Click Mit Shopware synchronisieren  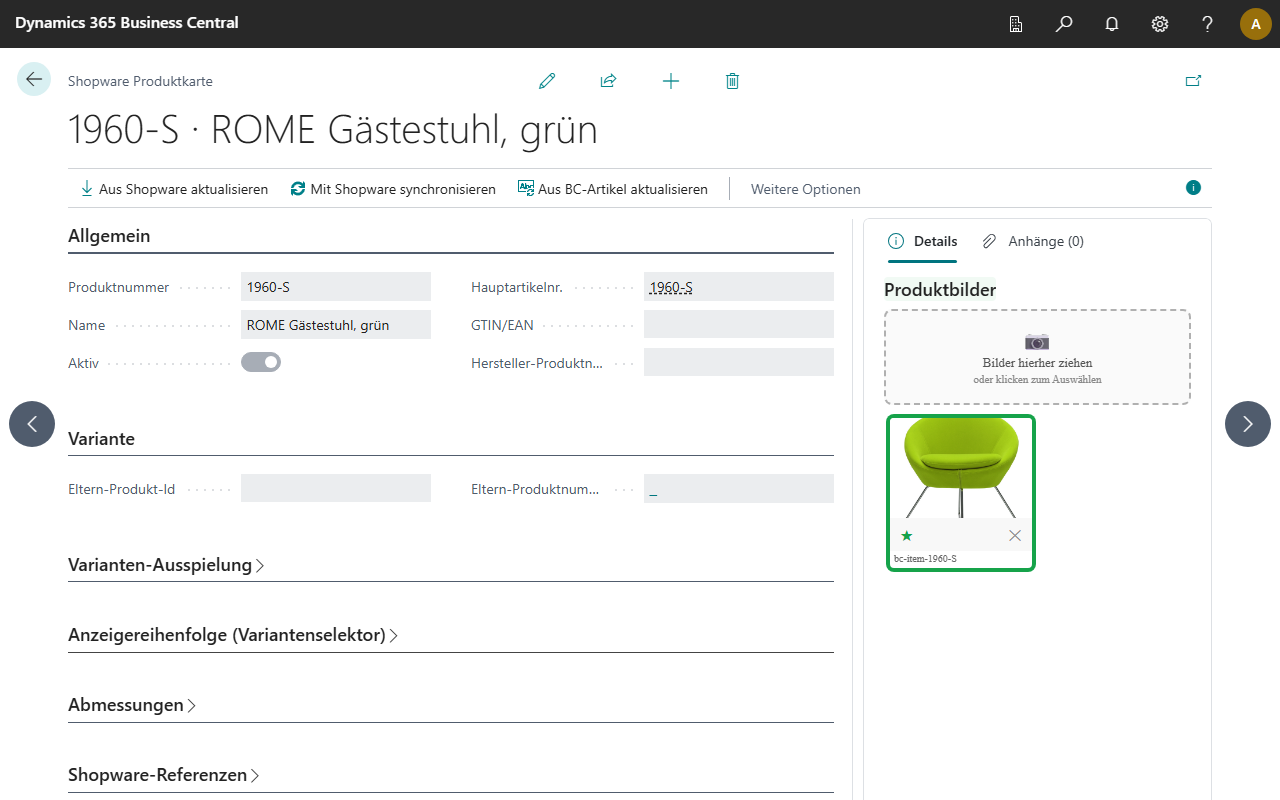pos(393,189)
